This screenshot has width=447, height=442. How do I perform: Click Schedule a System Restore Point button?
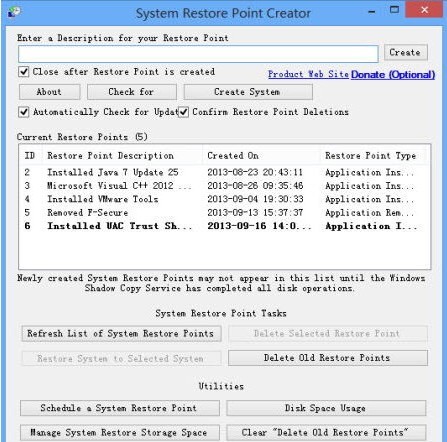(x=120, y=408)
